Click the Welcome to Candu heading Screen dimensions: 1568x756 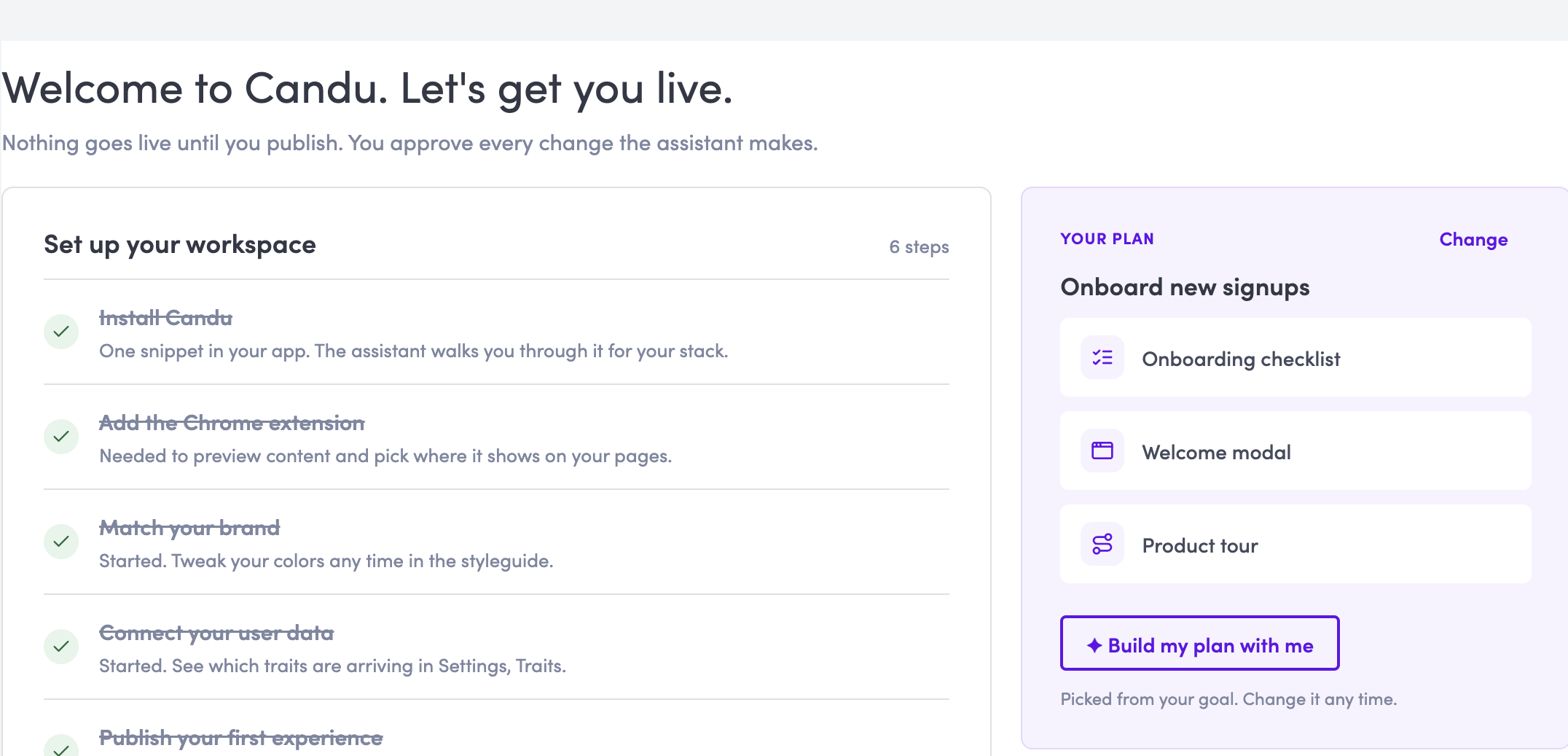point(368,89)
